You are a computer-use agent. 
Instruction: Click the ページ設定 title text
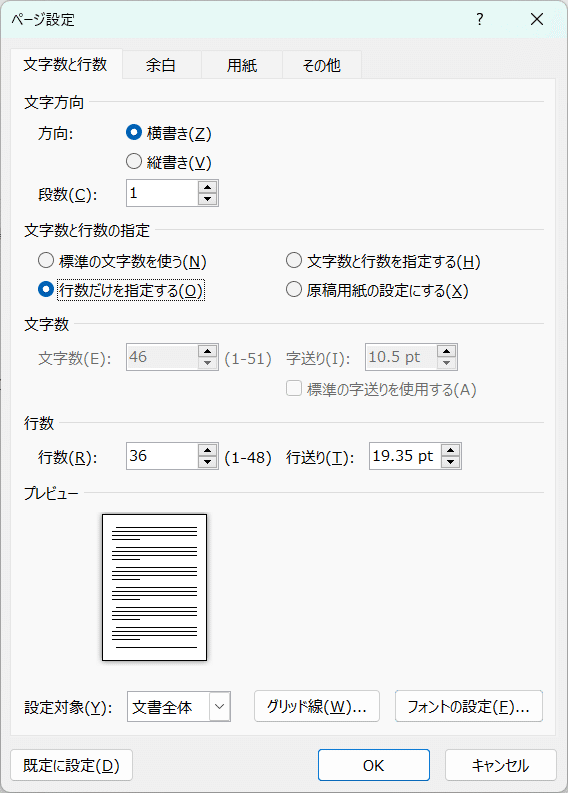(43, 20)
